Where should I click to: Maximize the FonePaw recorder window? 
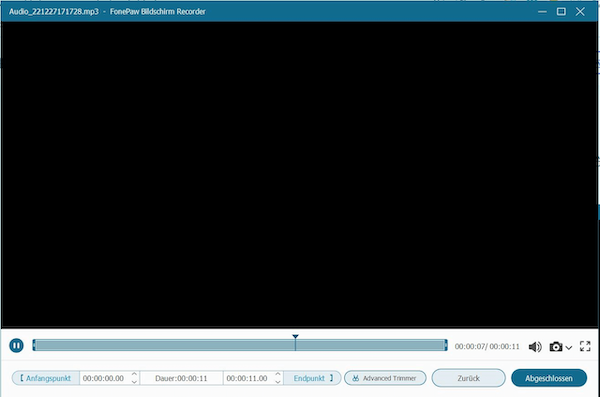[561, 11]
